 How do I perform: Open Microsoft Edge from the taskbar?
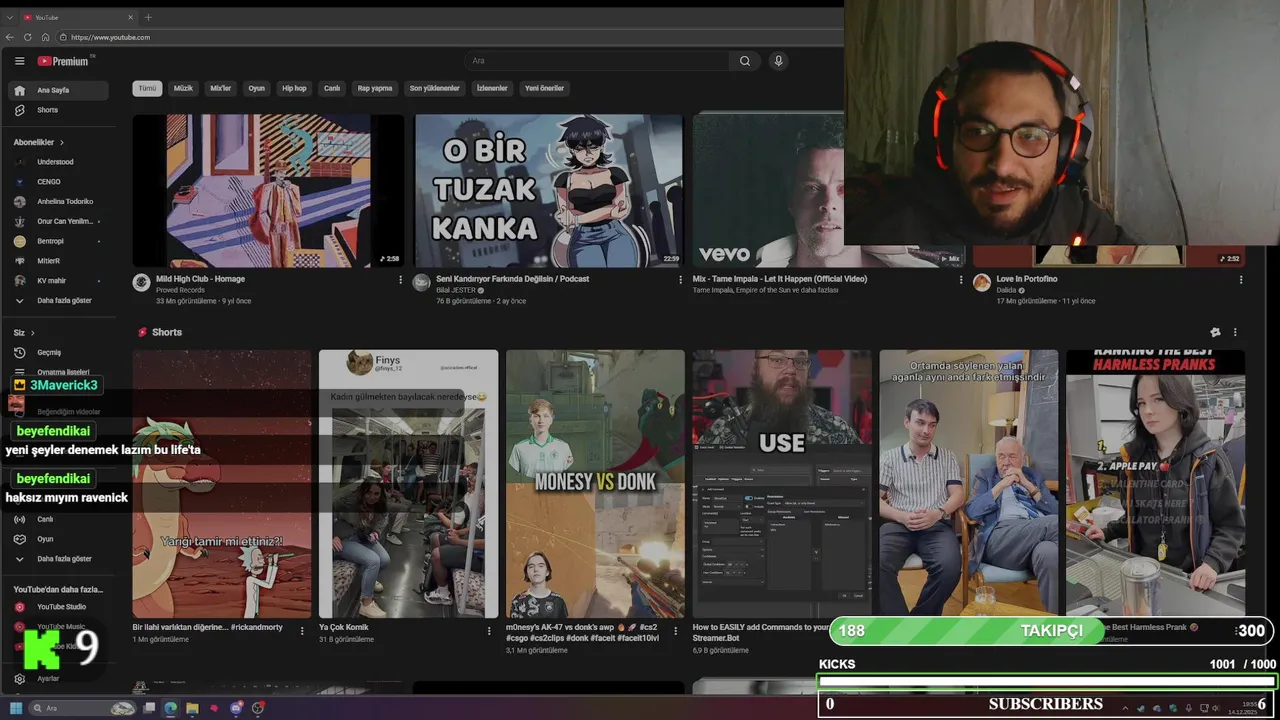(x=170, y=708)
